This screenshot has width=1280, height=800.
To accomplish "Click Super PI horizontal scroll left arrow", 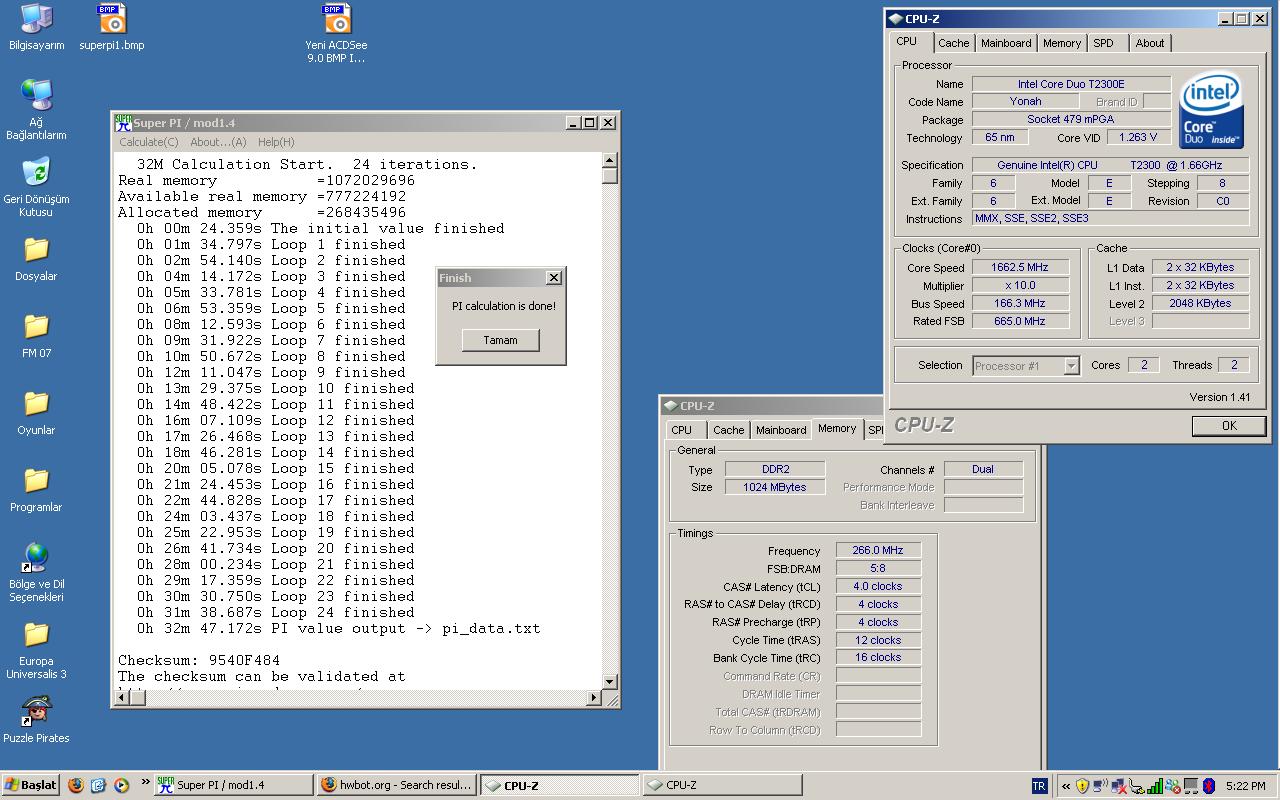I will 121,698.
